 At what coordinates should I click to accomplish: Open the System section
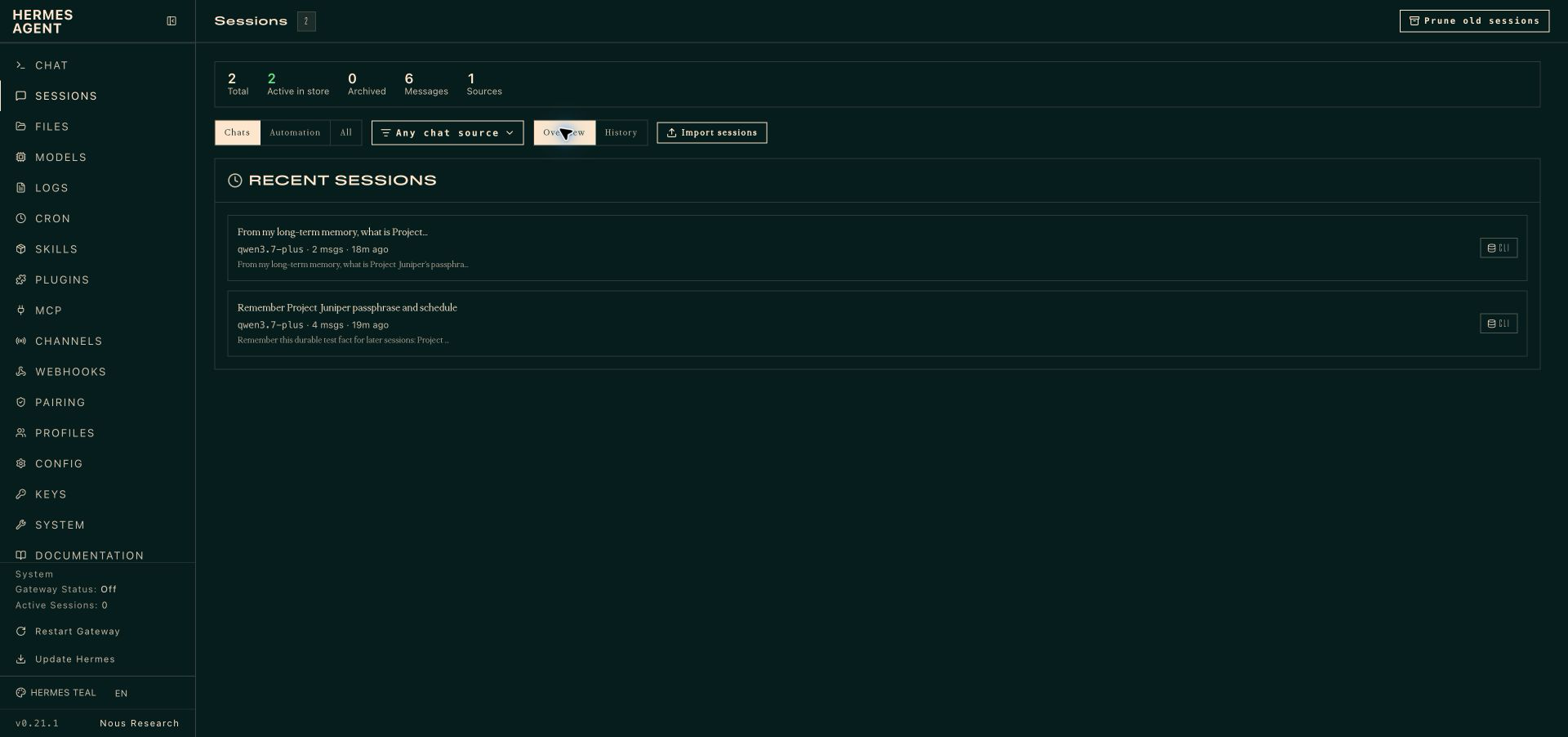[x=98, y=525]
